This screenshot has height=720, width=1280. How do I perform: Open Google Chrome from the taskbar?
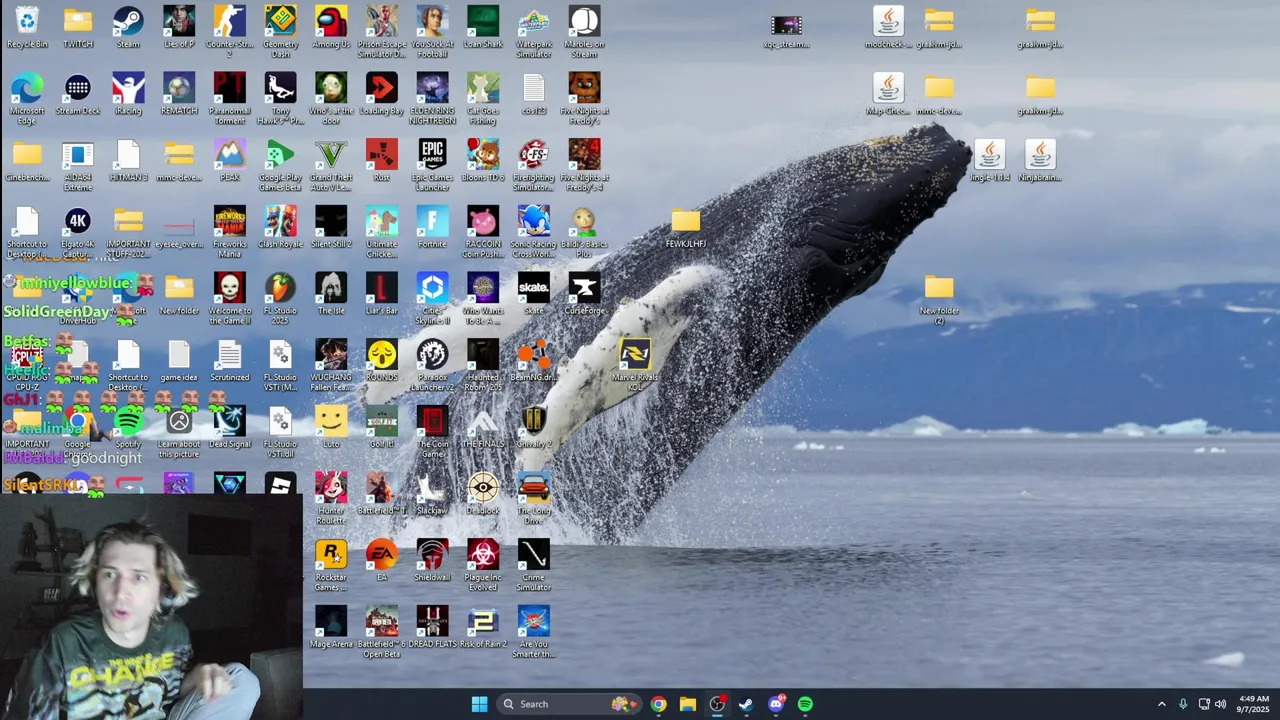[x=658, y=704]
